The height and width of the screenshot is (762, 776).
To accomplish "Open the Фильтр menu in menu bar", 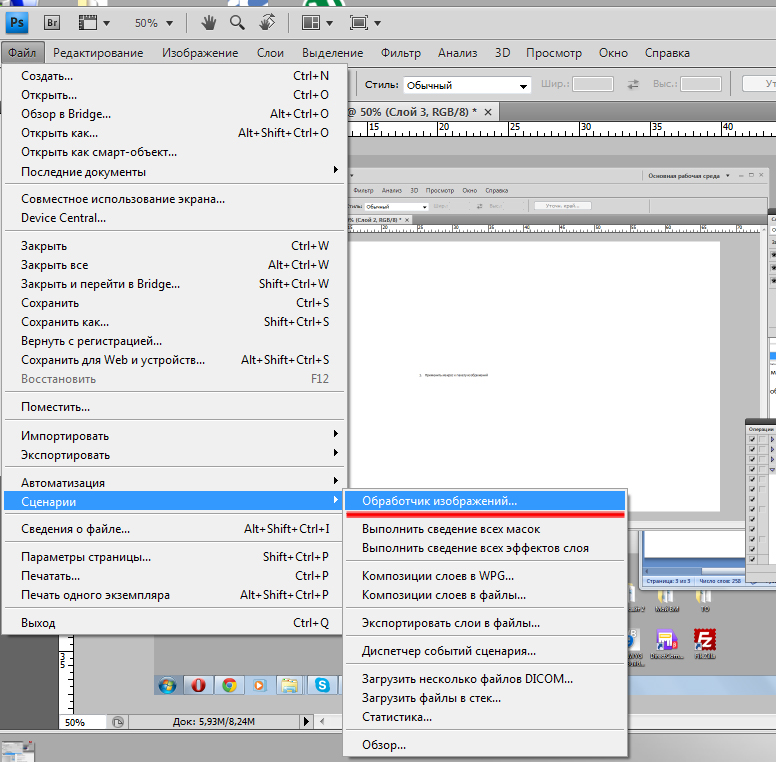I will pyautogui.click(x=401, y=53).
